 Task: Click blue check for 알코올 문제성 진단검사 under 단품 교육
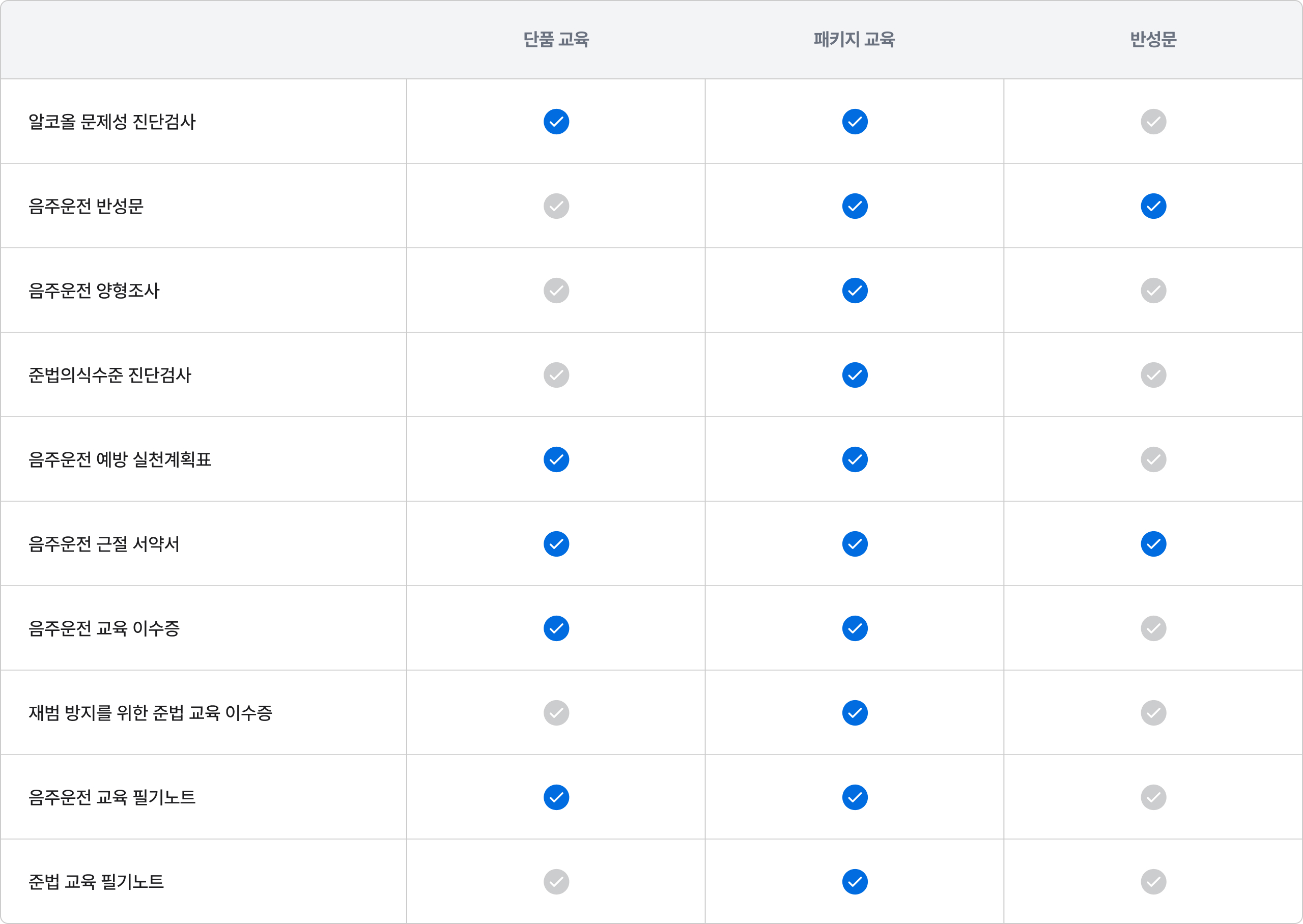(556, 122)
